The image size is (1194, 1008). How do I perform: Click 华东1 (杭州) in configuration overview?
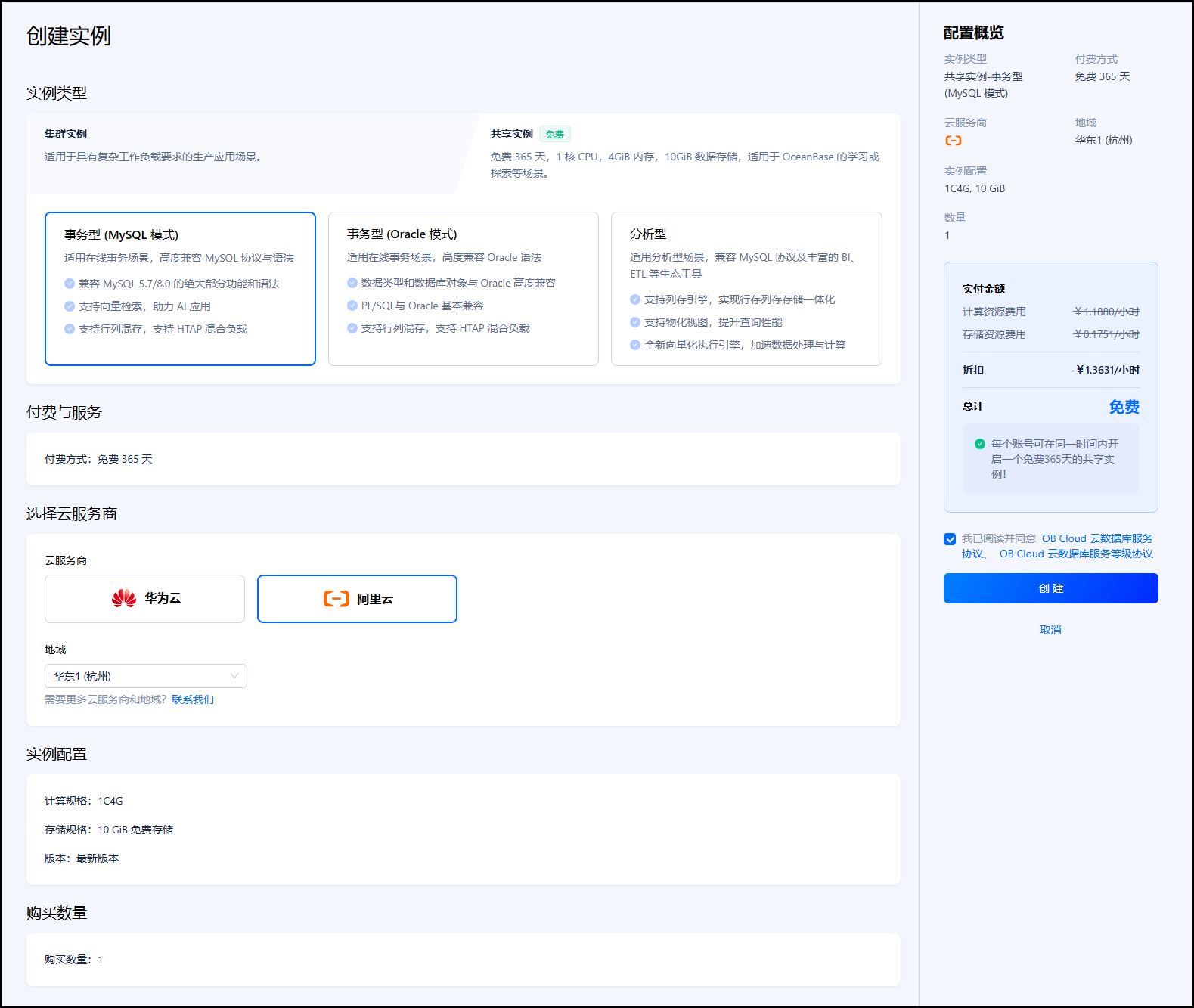(x=1104, y=140)
